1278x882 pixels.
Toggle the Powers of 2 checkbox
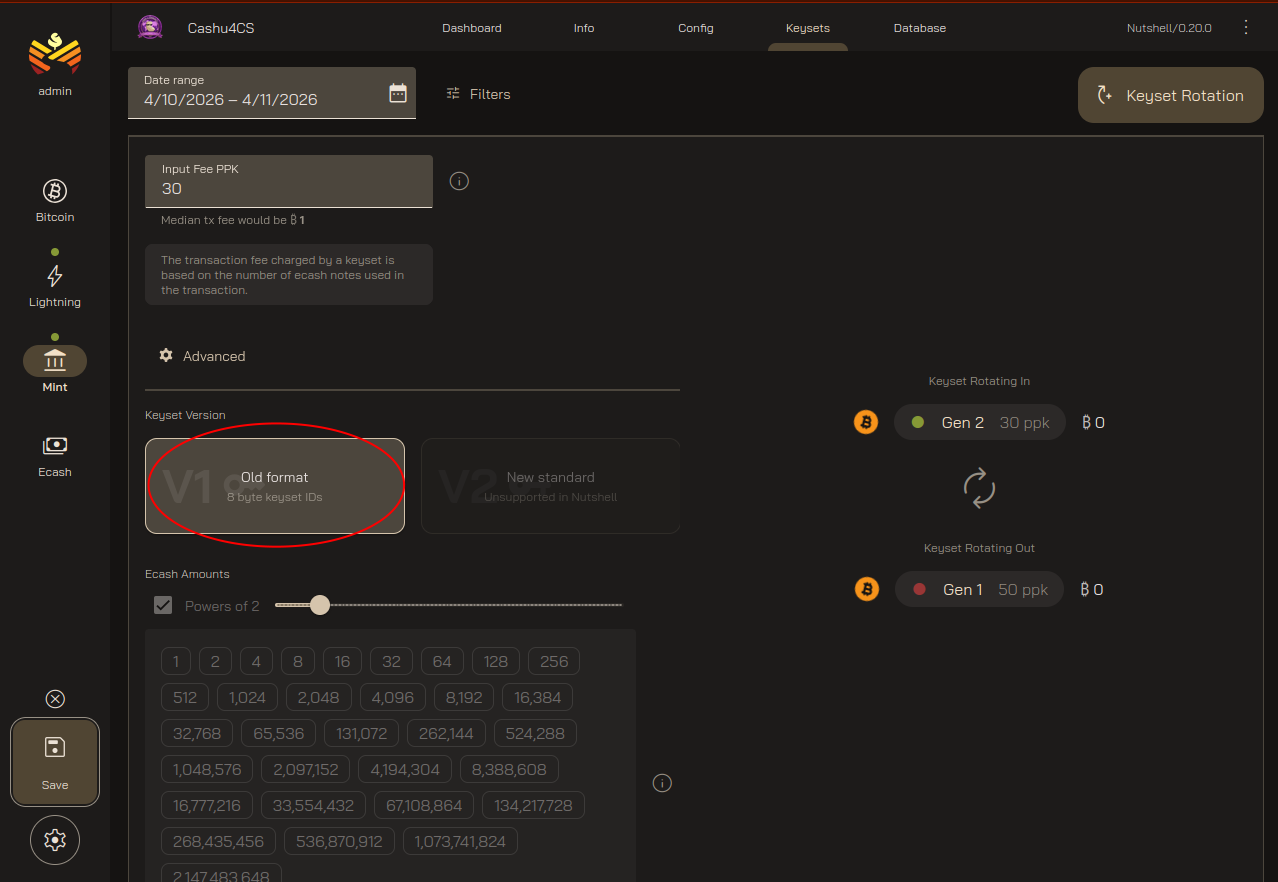tap(163, 605)
